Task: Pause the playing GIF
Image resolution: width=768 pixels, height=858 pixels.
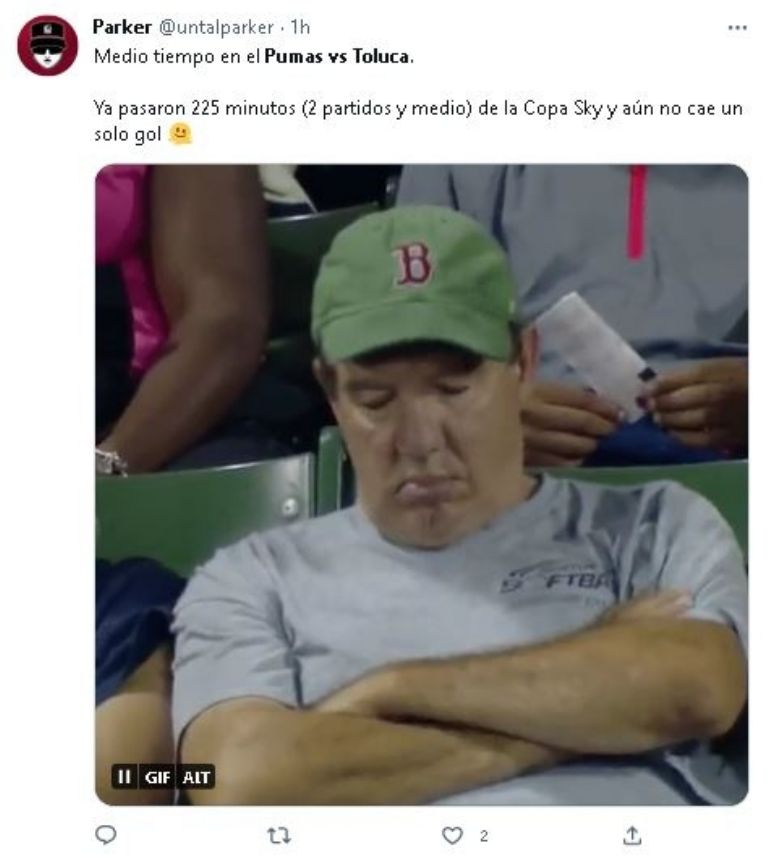Action: [x=124, y=776]
